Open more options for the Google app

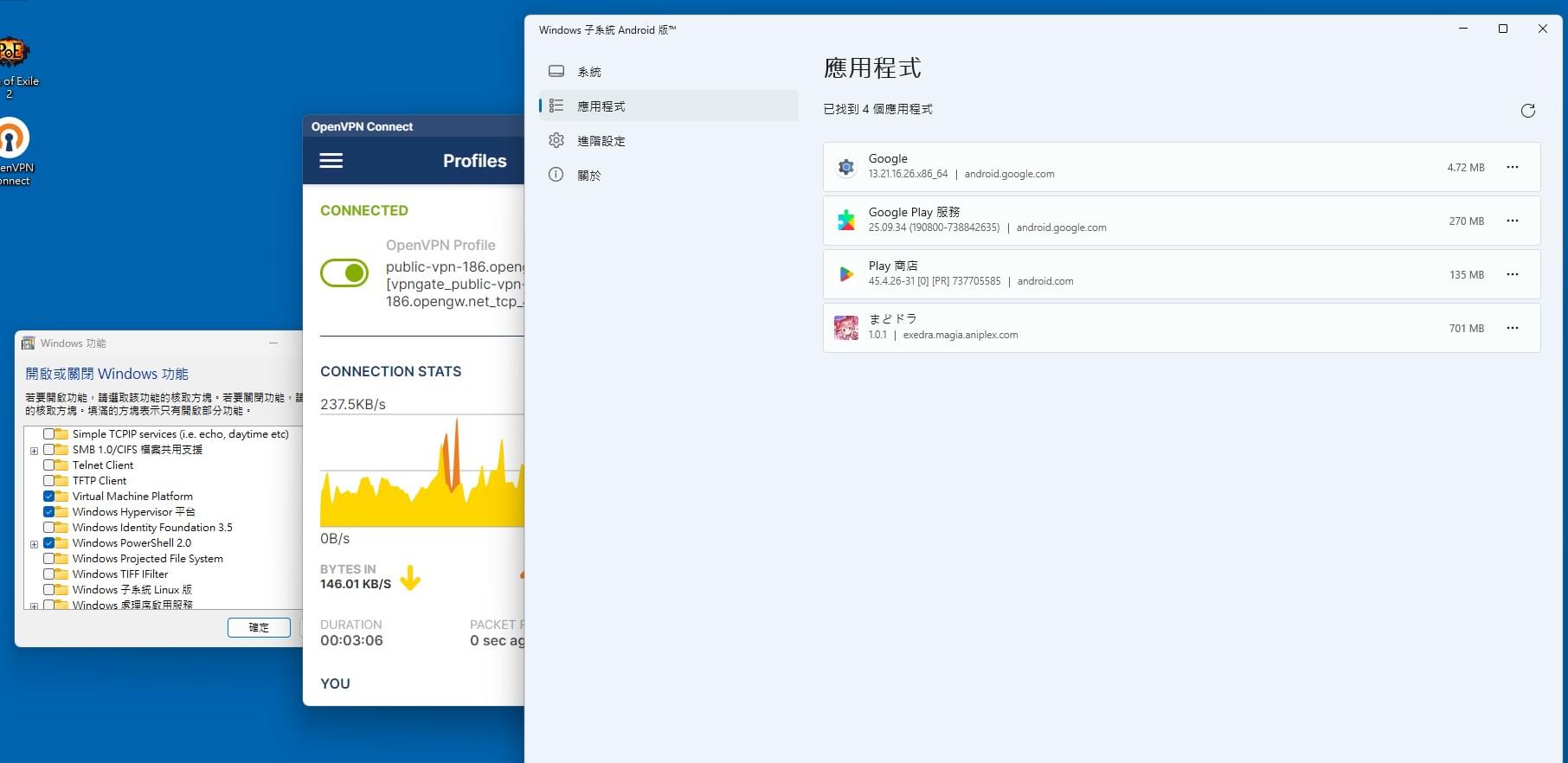tap(1513, 167)
